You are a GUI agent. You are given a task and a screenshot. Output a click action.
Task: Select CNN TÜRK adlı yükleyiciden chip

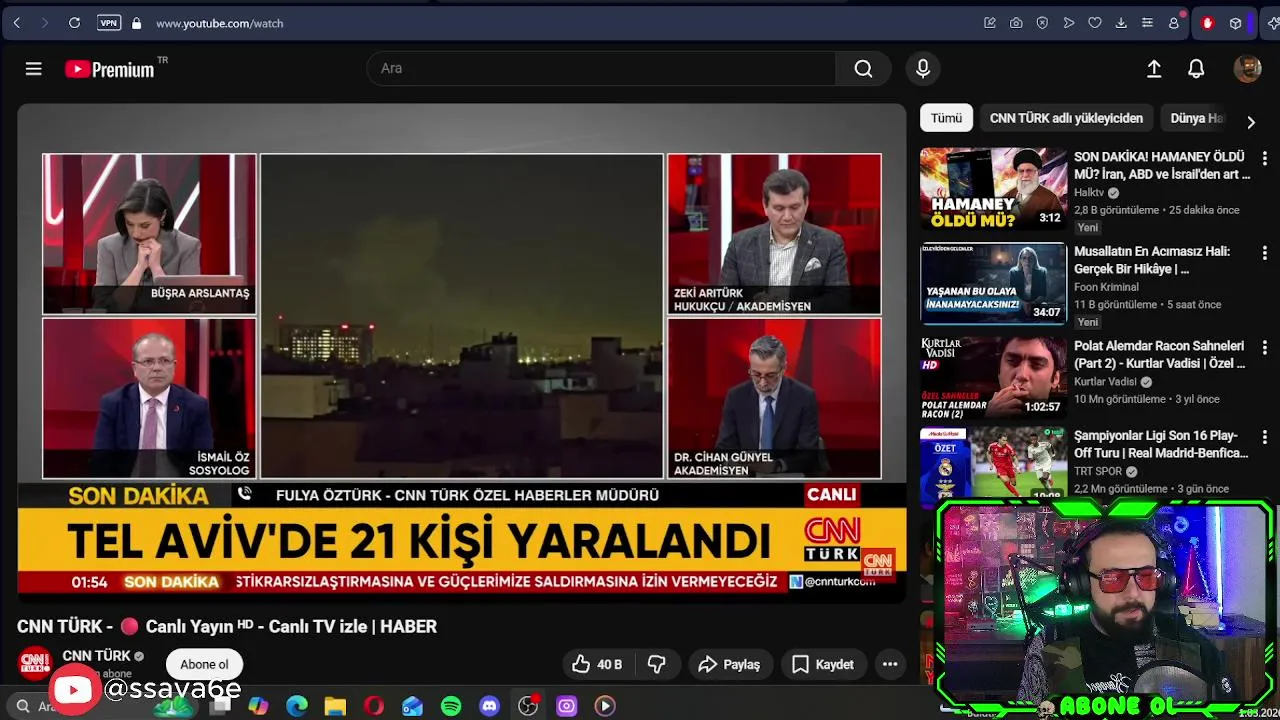coord(1066,118)
